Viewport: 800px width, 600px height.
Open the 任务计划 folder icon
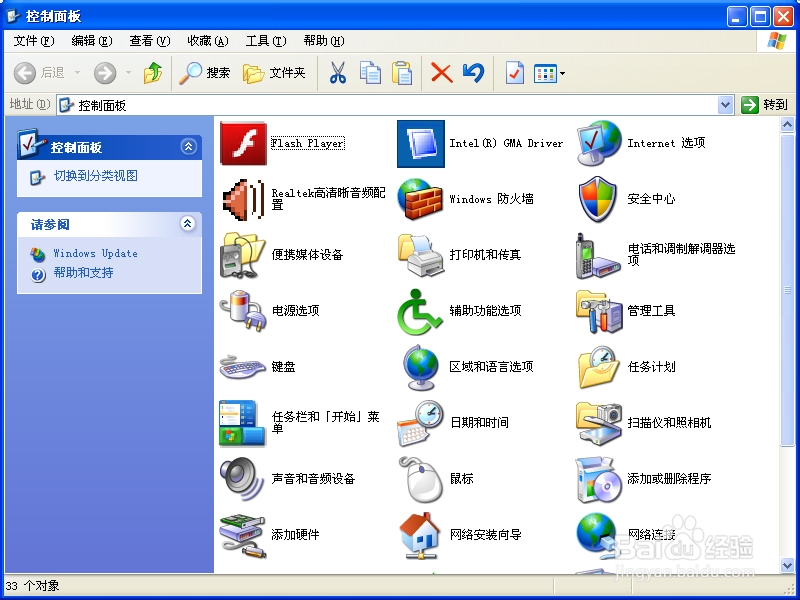click(x=599, y=367)
